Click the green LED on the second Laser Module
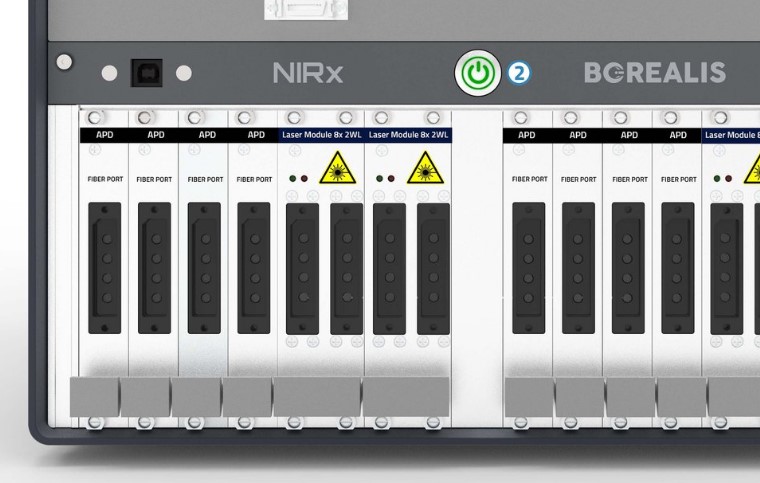 380,179
